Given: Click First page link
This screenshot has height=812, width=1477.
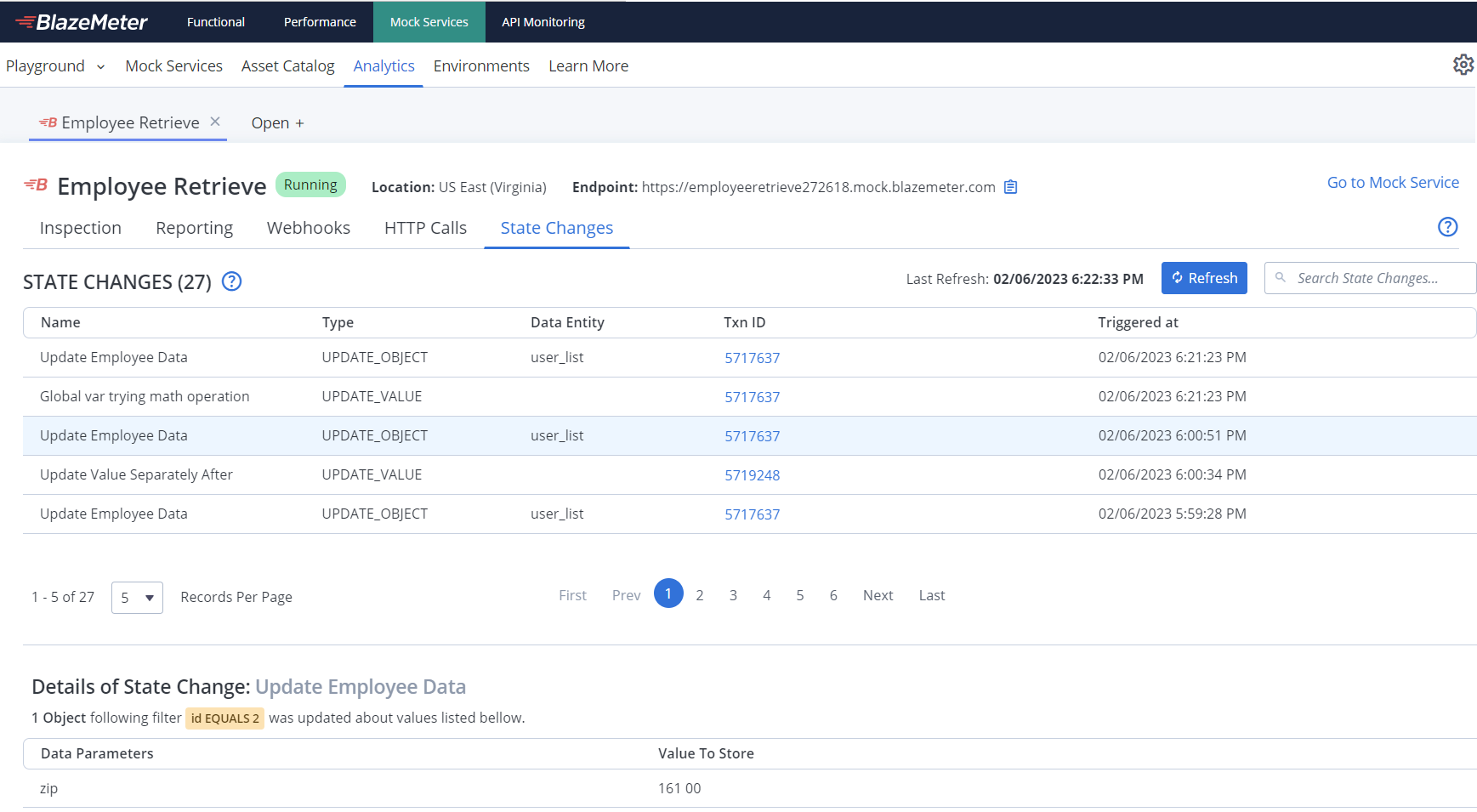Looking at the screenshot, I should pos(572,596).
